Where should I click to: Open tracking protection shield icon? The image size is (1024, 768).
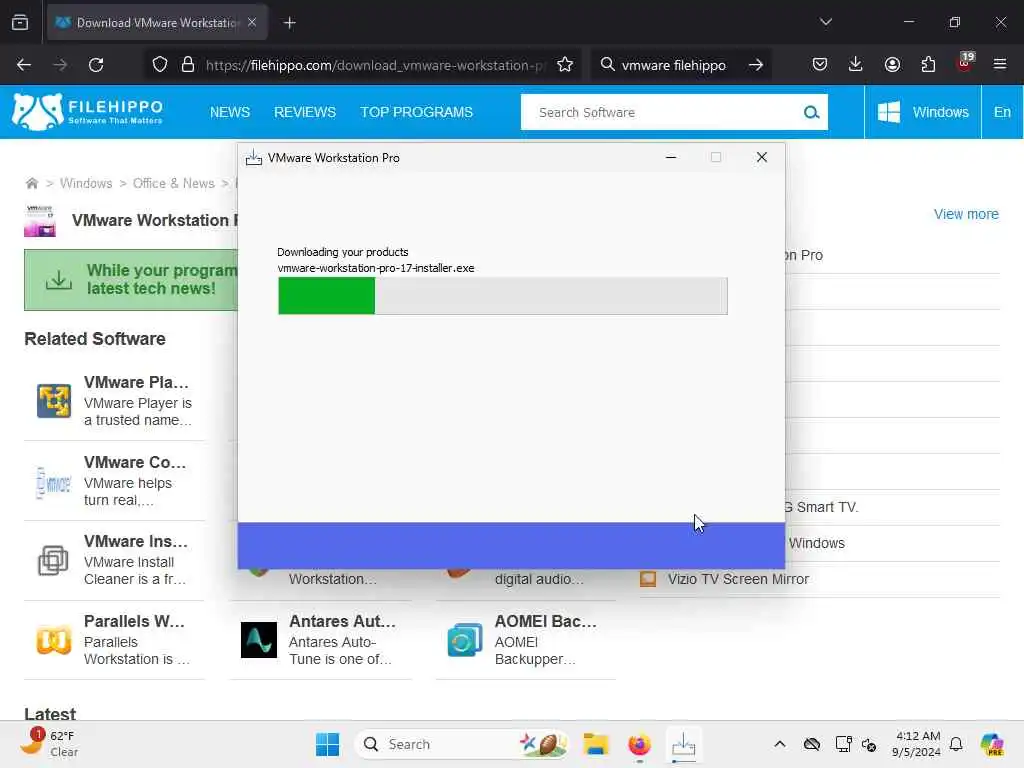[x=160, y=65]
